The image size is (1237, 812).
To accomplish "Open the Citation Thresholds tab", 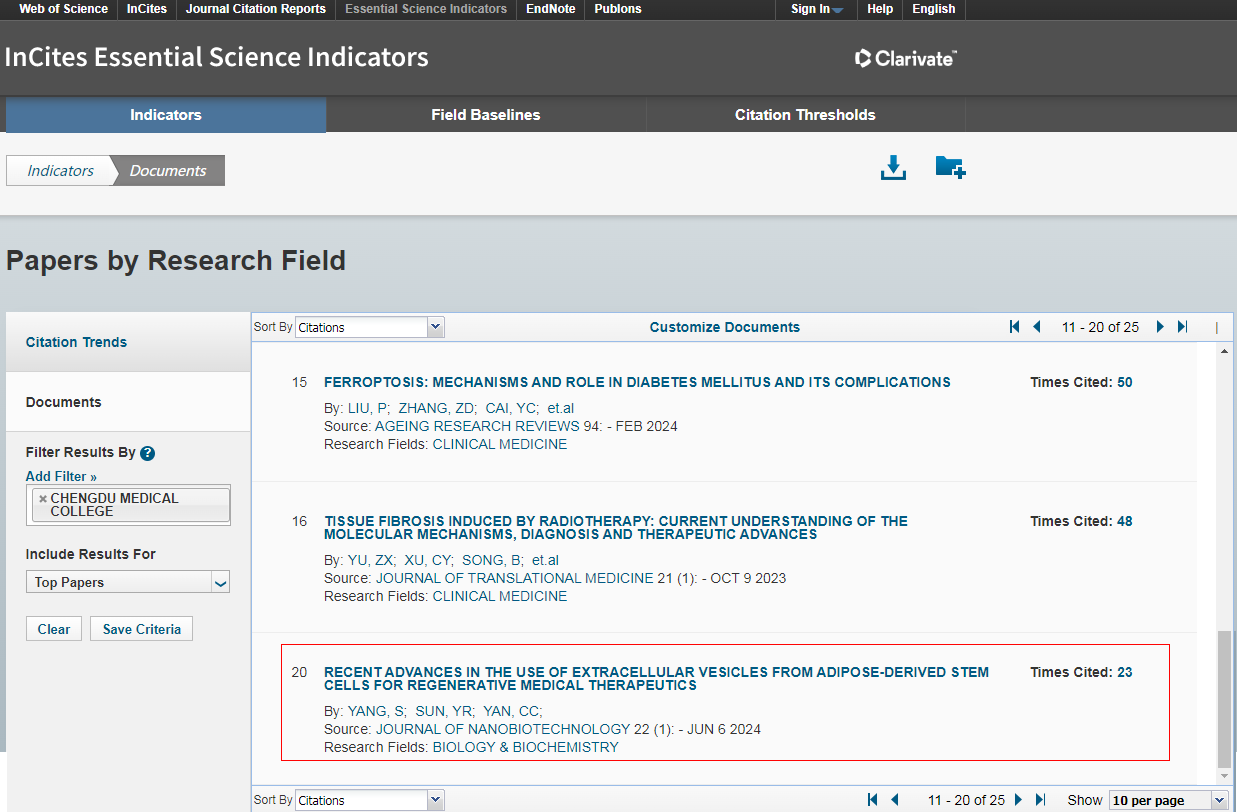I will tap(805, 115).
